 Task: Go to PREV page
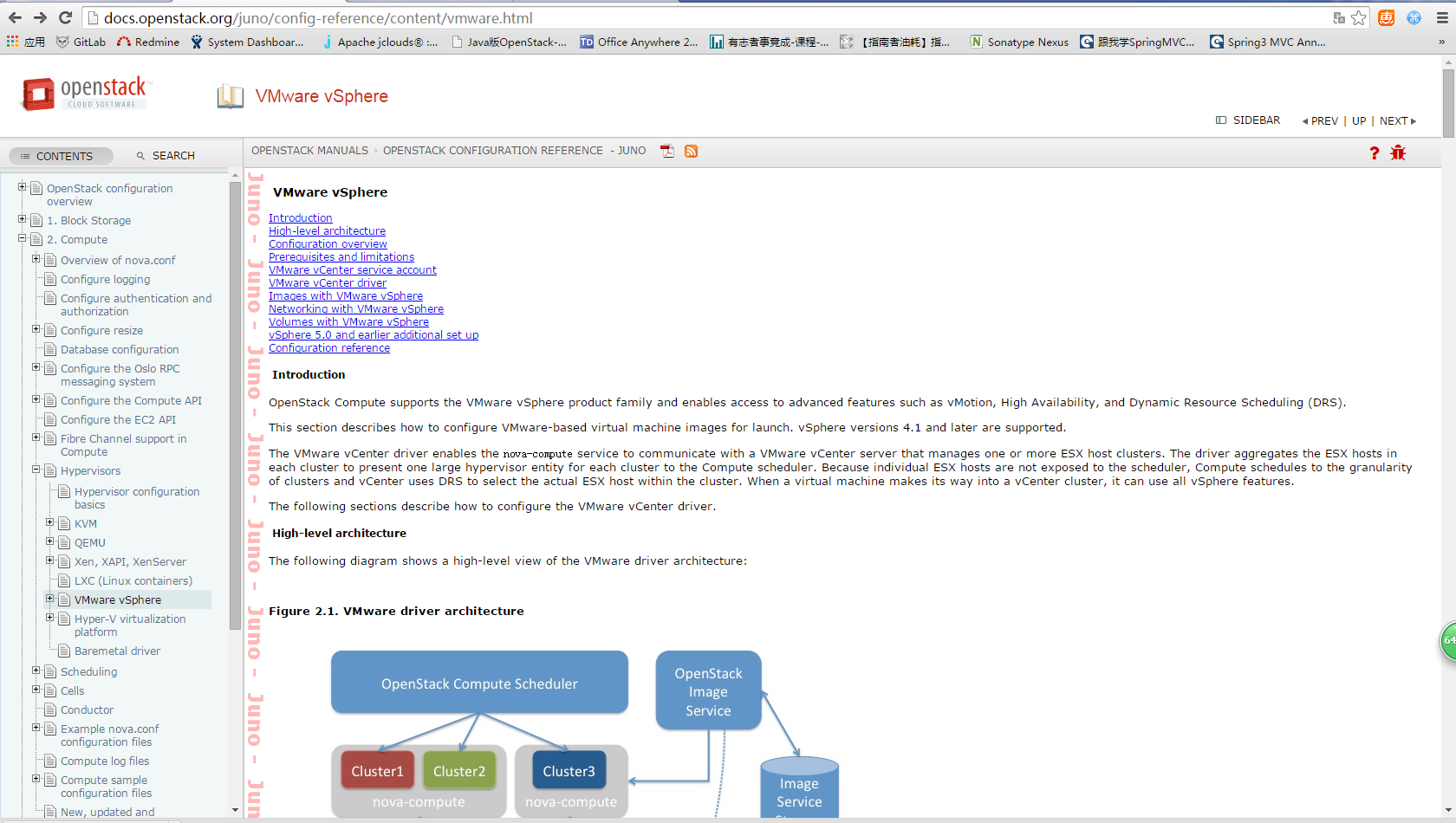coord(1320,121)
